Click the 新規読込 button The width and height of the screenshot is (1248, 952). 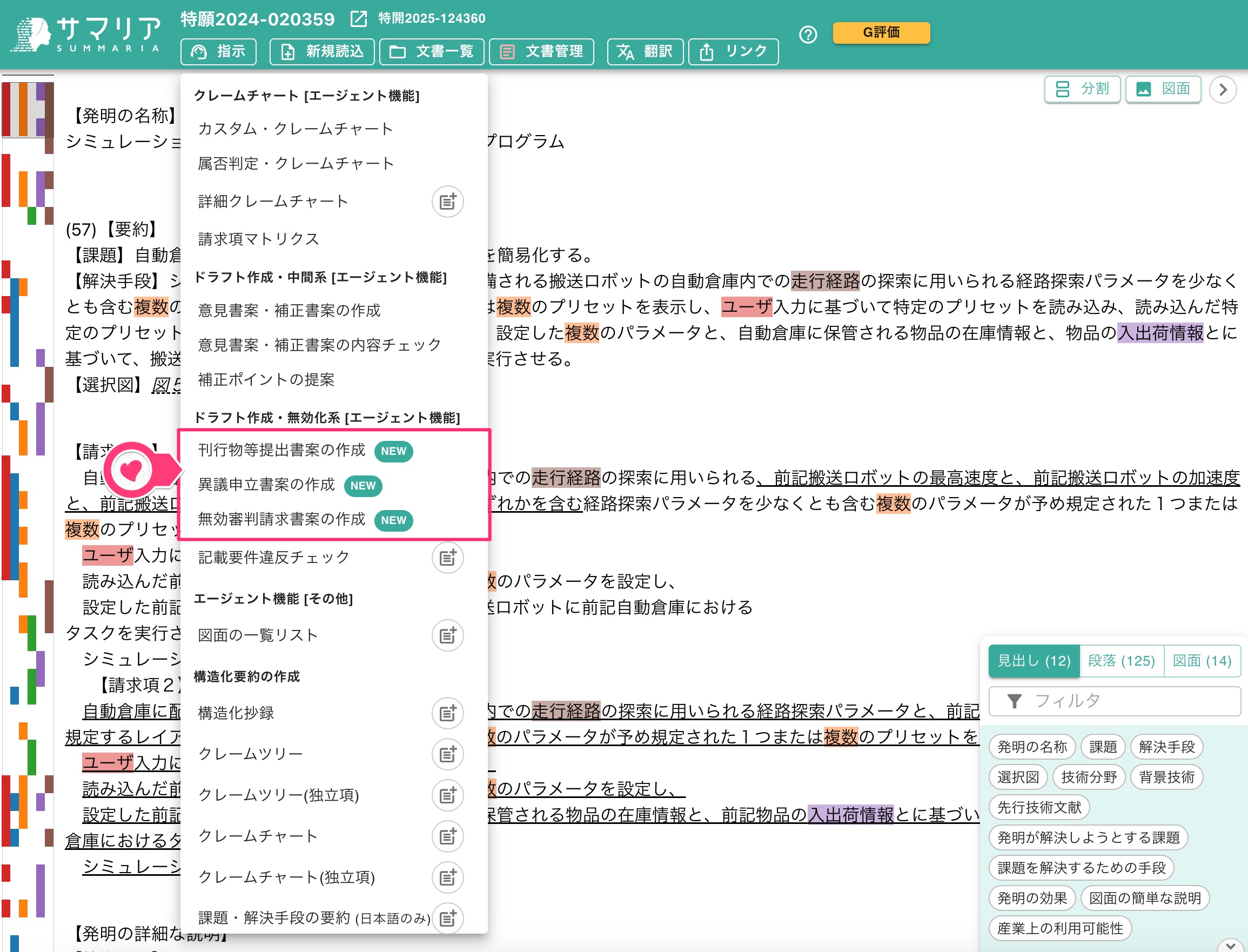tap(322, 51)
